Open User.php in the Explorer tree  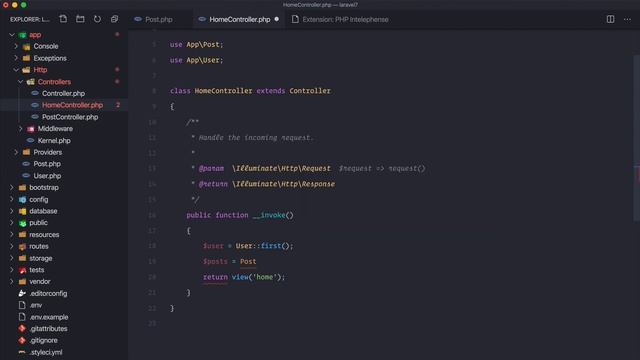[47, 176]
